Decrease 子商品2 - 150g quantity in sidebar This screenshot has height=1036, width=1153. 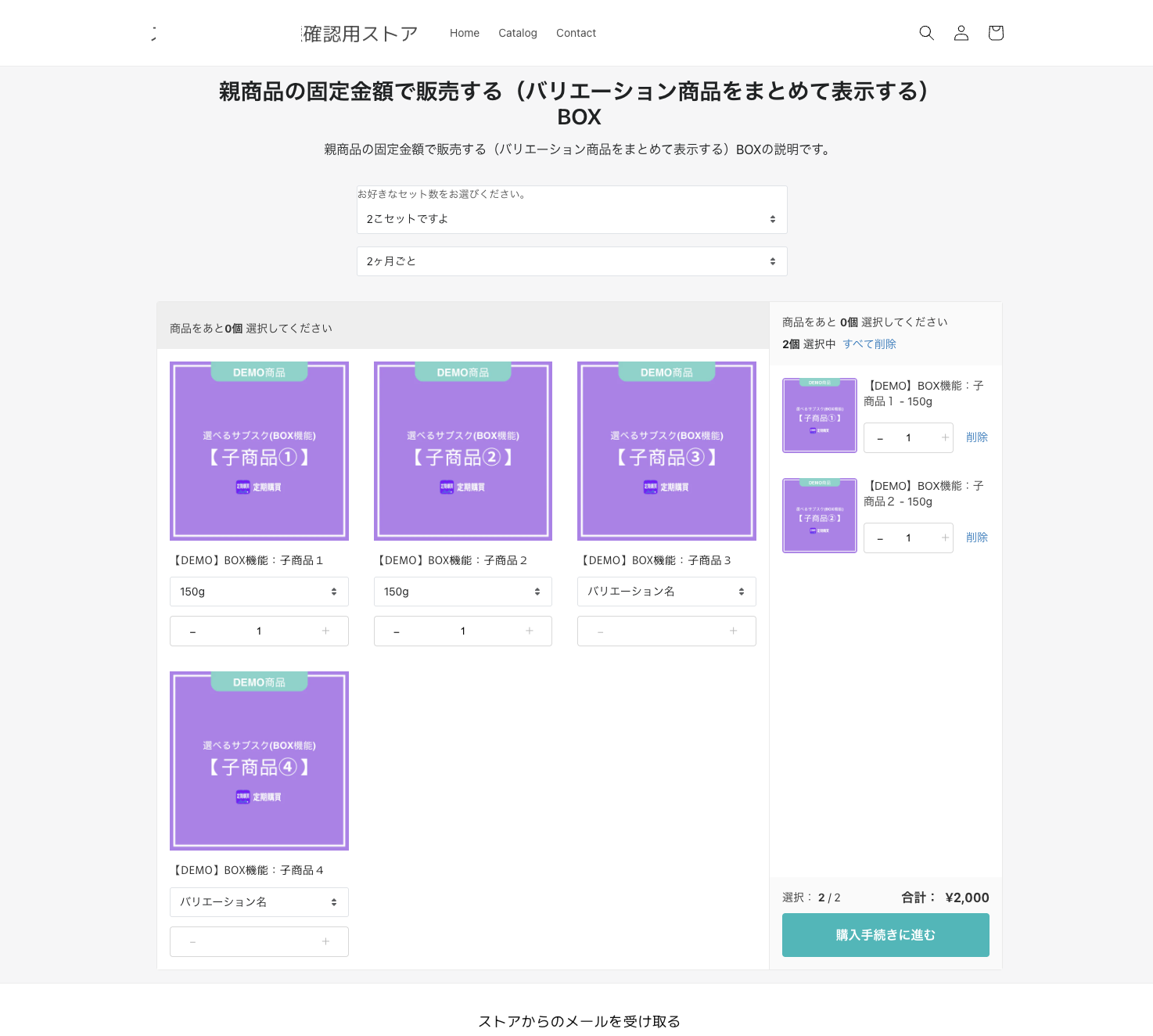coord(880,538)
